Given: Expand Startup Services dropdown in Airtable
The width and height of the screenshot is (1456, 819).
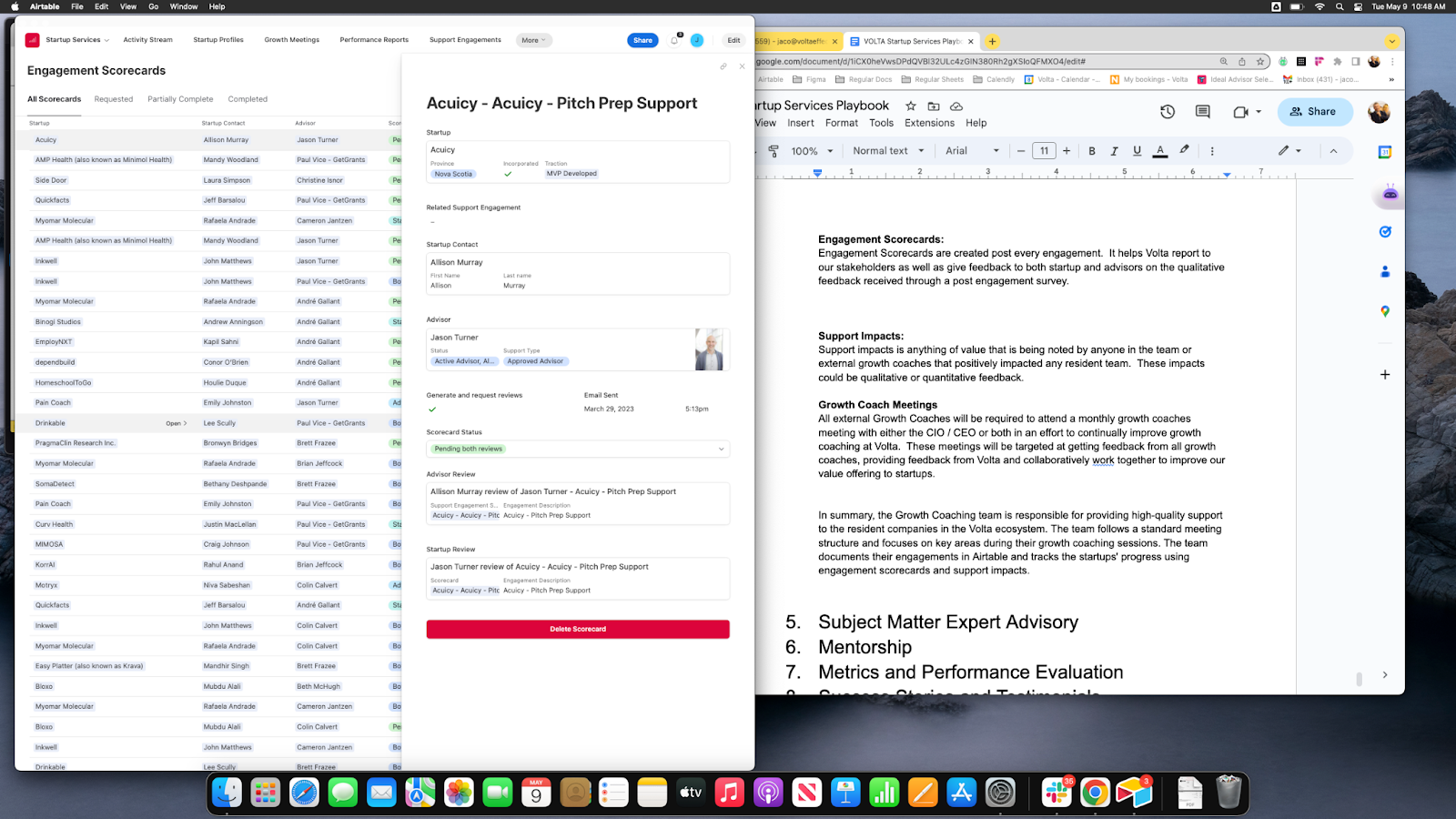Looking at the screenshot, I should tap(76, 40).
